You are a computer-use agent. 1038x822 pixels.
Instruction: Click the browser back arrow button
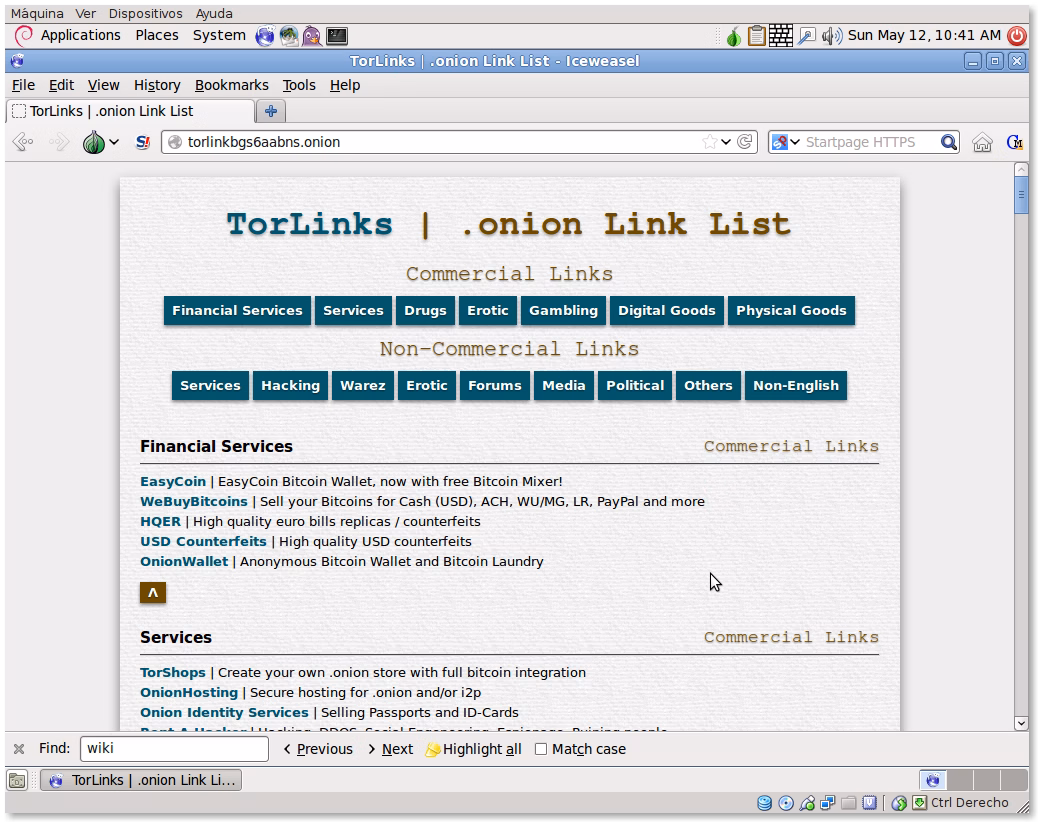tap(23, 142)
